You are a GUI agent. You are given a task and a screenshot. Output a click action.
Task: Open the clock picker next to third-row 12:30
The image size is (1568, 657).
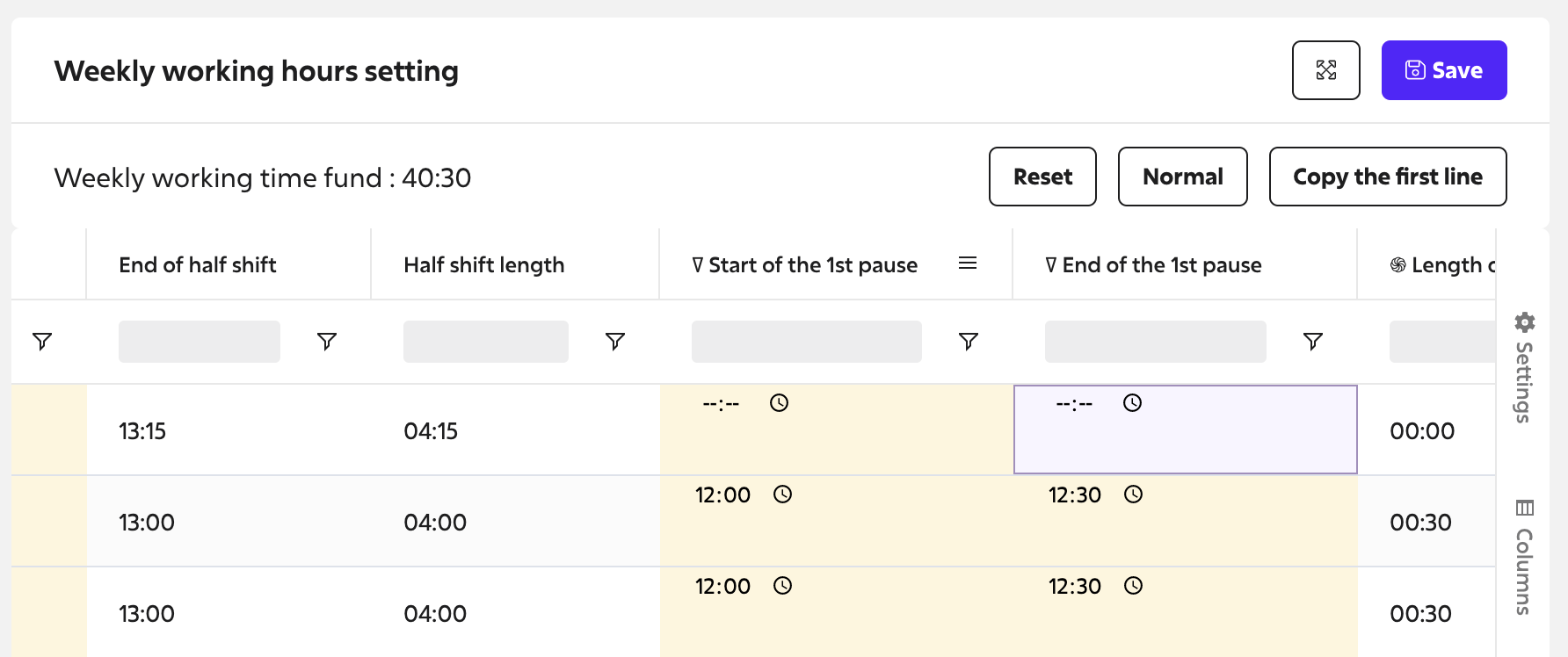pos(1134,586)
